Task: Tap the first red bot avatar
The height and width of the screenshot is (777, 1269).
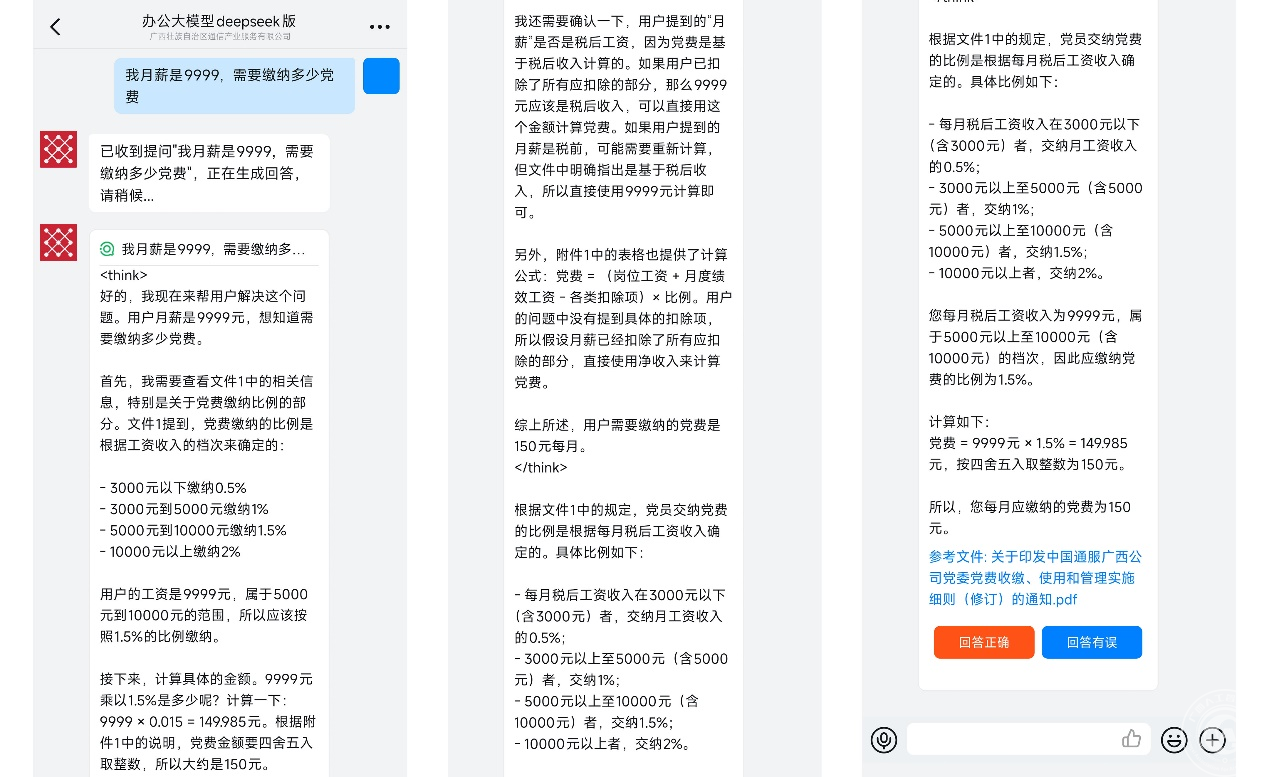Action: tap(58, 149)
